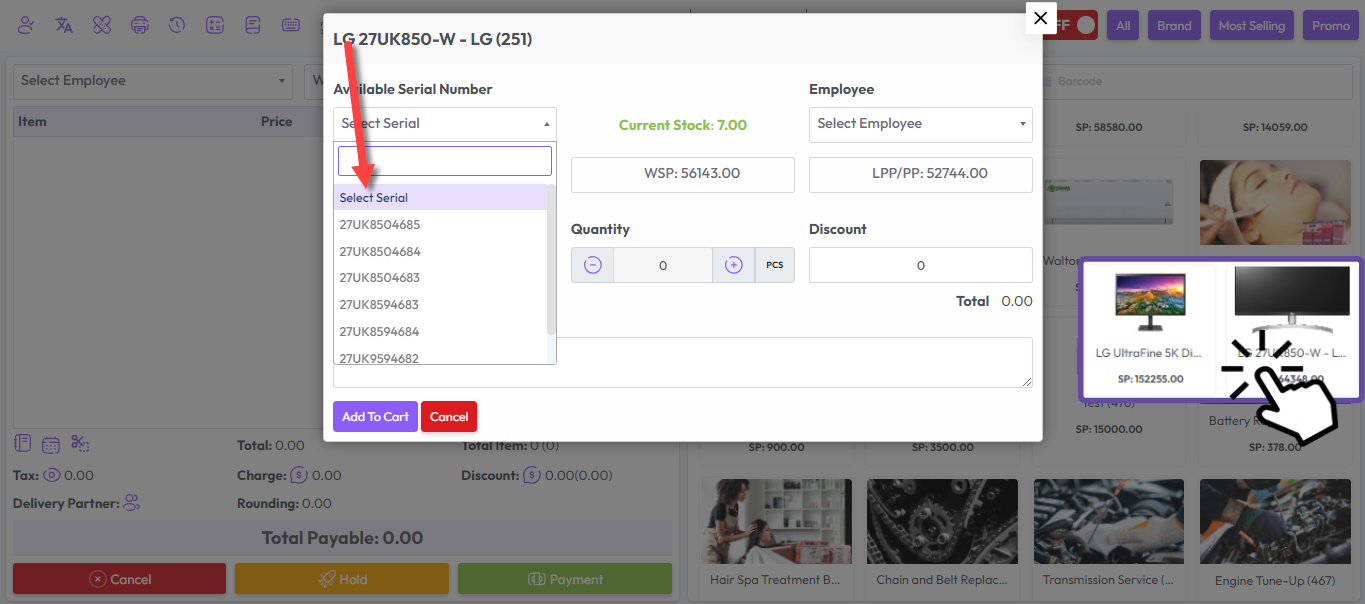Choose serial number 27UK9594682
Image resolution: width=1365 pixels, height=604 pixels.
pyautogui.click(x=440, y=355)
